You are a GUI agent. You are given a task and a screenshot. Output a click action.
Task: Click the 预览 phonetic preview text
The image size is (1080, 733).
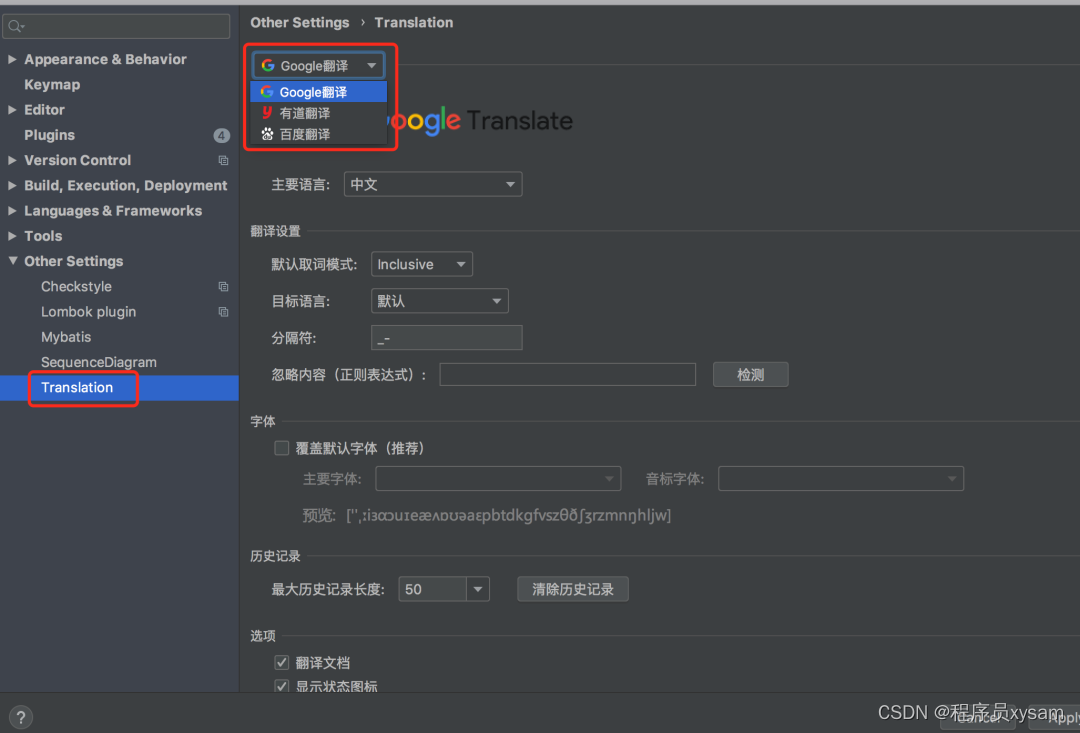509,515
